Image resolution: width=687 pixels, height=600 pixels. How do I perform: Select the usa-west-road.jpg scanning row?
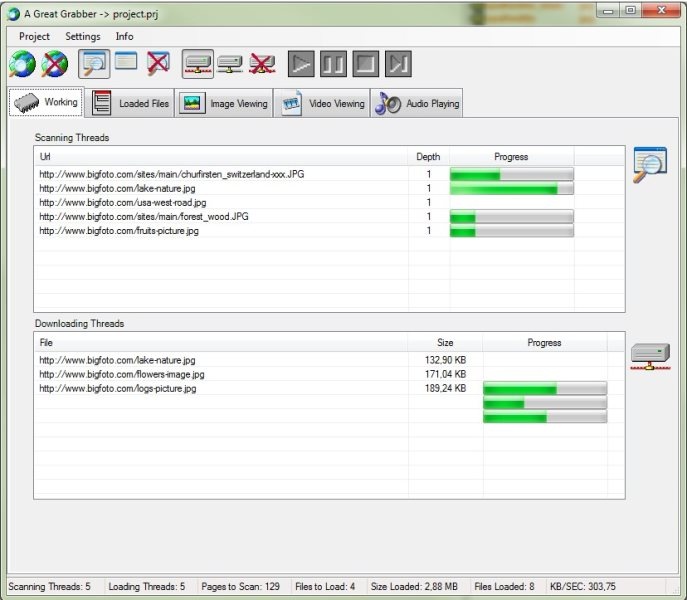pyautogui.click(x=329, y=202)
